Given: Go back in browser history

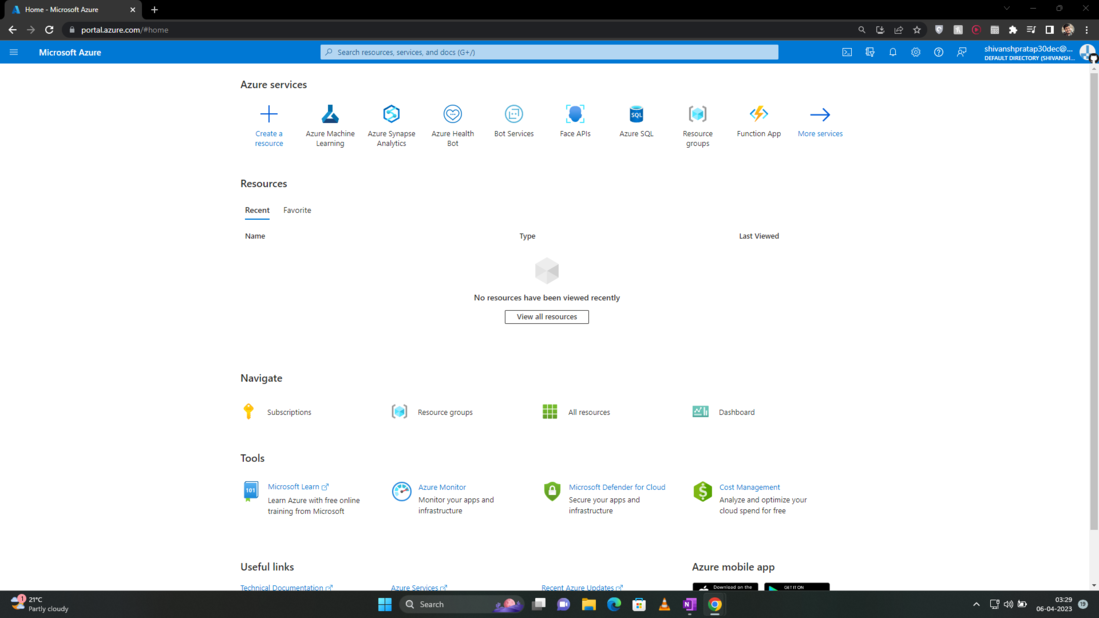Looking at the screenshot, I should pyautogui.click(x=12, y=29).
